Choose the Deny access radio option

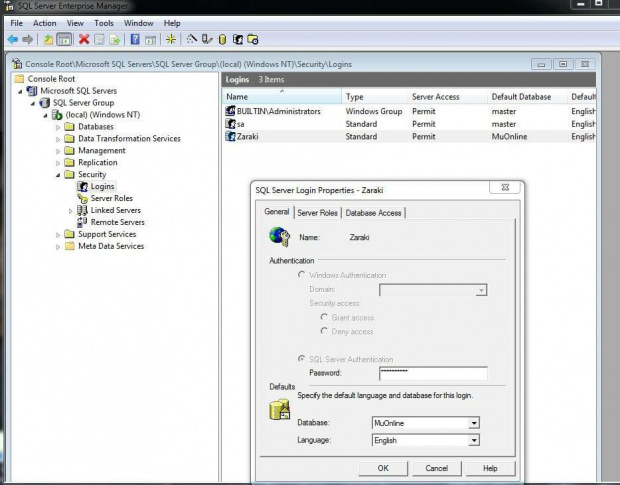(x=324, y=331)
